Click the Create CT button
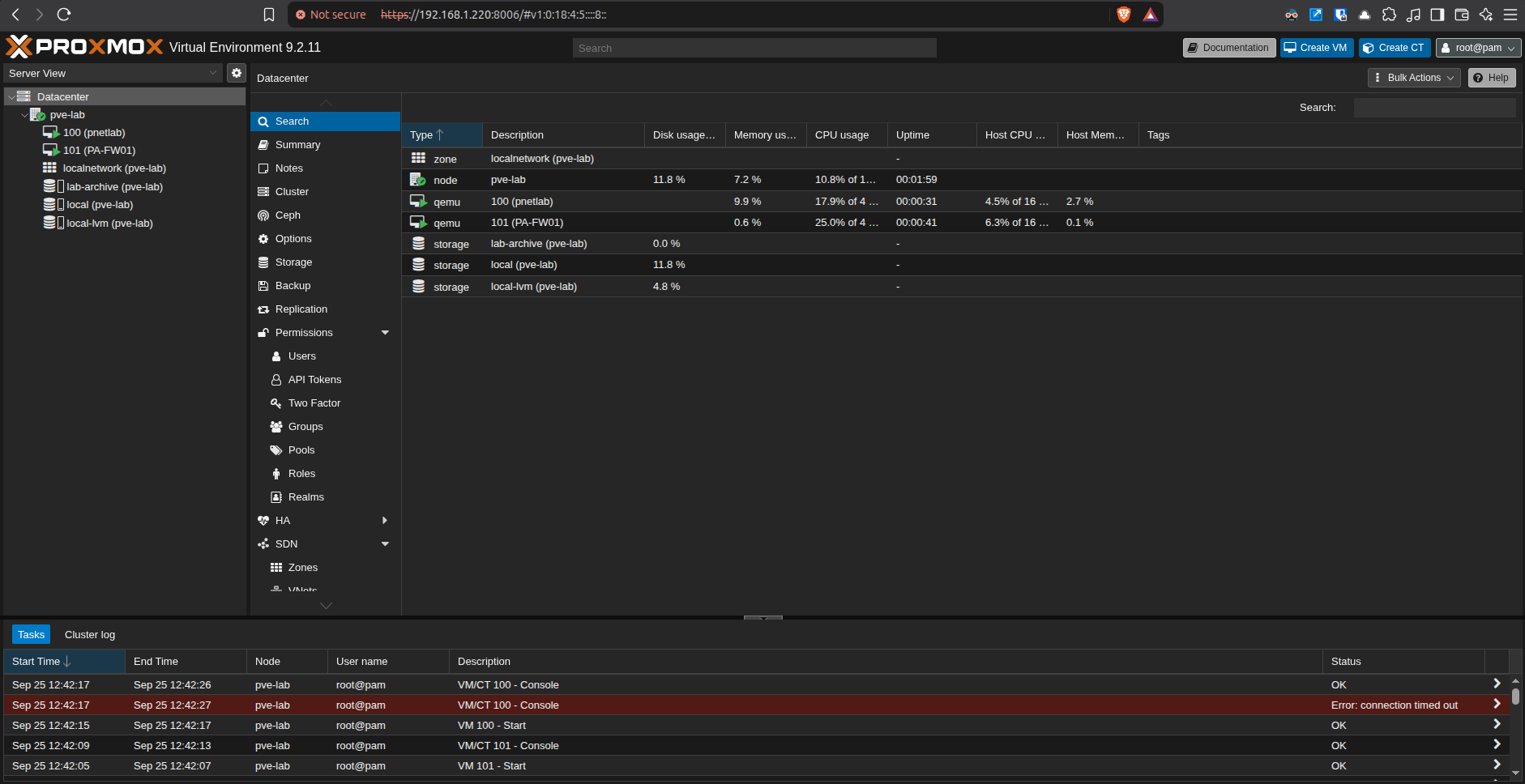This screenshot has width=1525, height=784. (x=1395, y=48)
